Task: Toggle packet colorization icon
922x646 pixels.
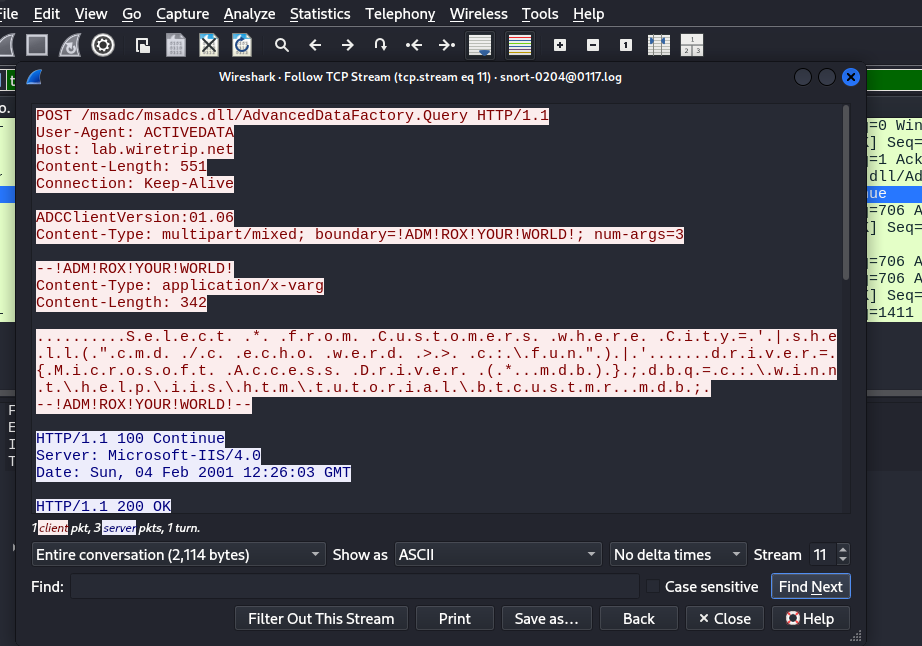Action: pyautogui.click(x=520, y=45)
